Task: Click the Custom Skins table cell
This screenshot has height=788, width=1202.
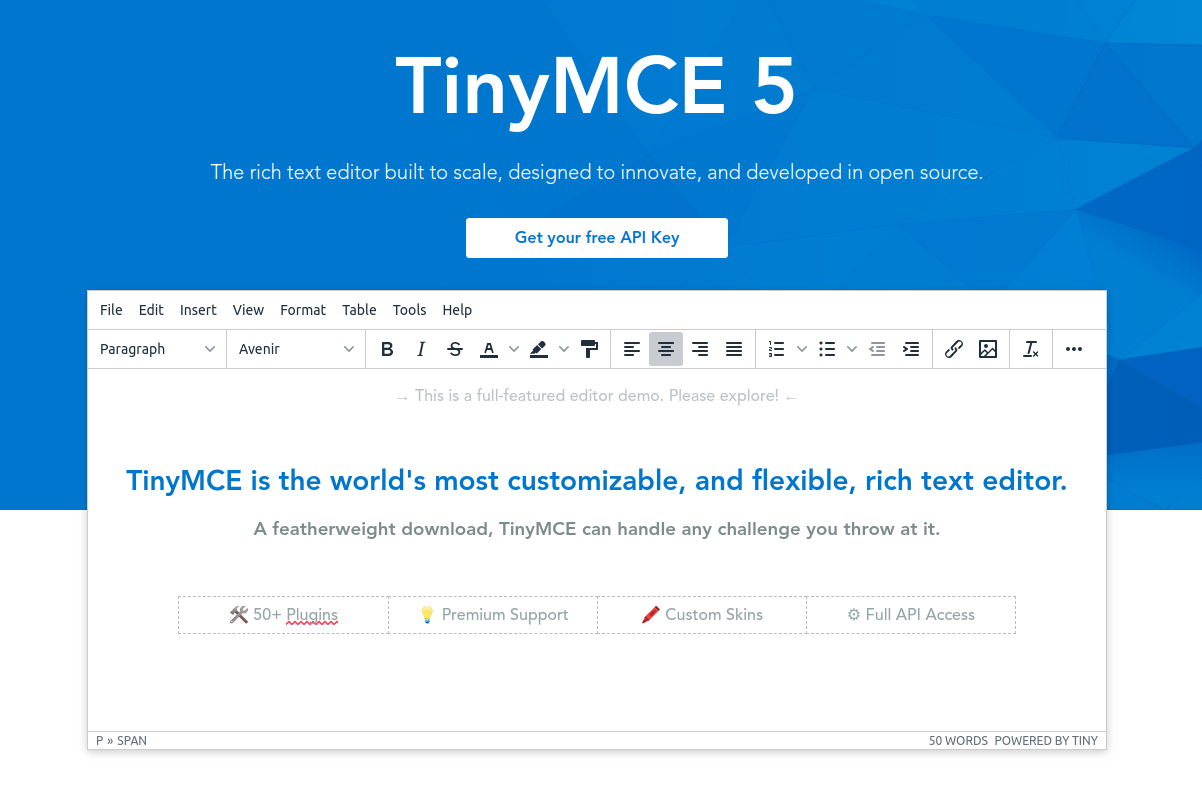Action: [702, 615]
